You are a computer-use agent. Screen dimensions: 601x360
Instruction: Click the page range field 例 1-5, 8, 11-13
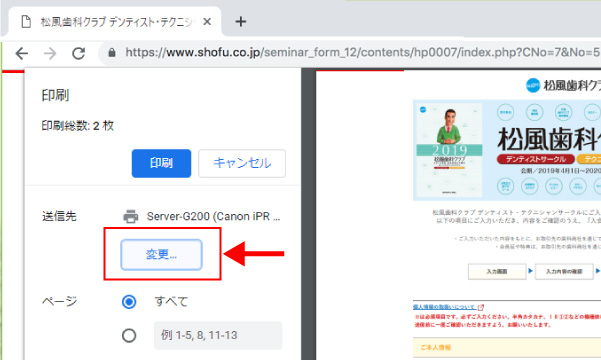[218, 335]
